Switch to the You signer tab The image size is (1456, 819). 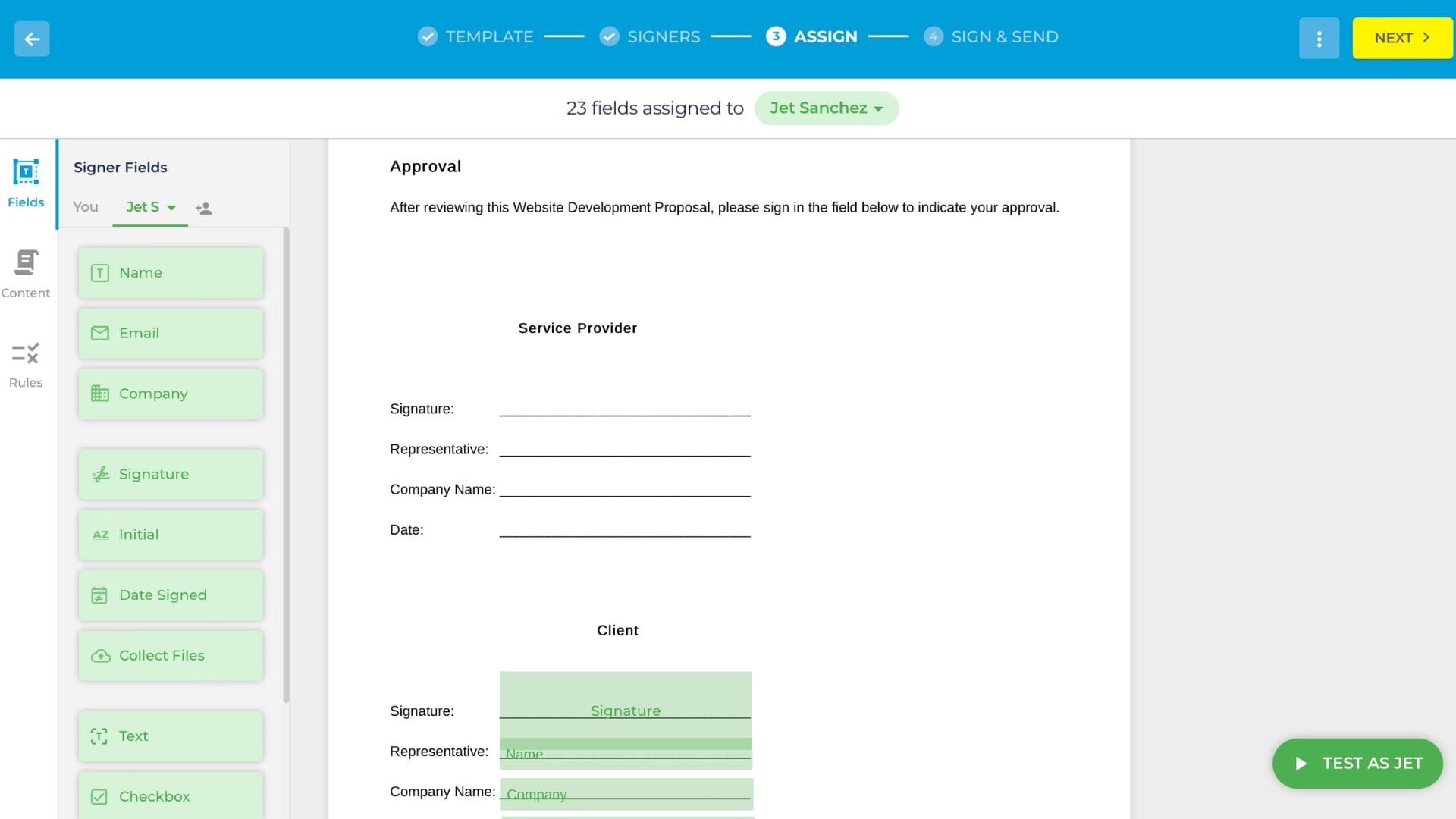coord(86,206)
